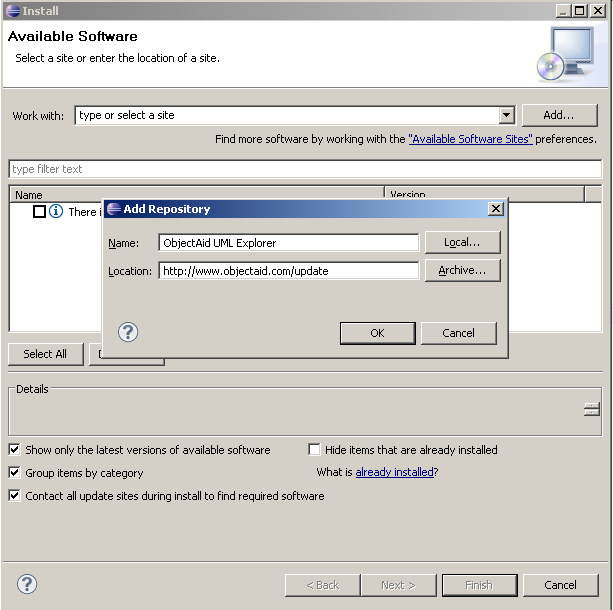
Task: Click the Details pane scroll control icon
Action: coord(591,409)
